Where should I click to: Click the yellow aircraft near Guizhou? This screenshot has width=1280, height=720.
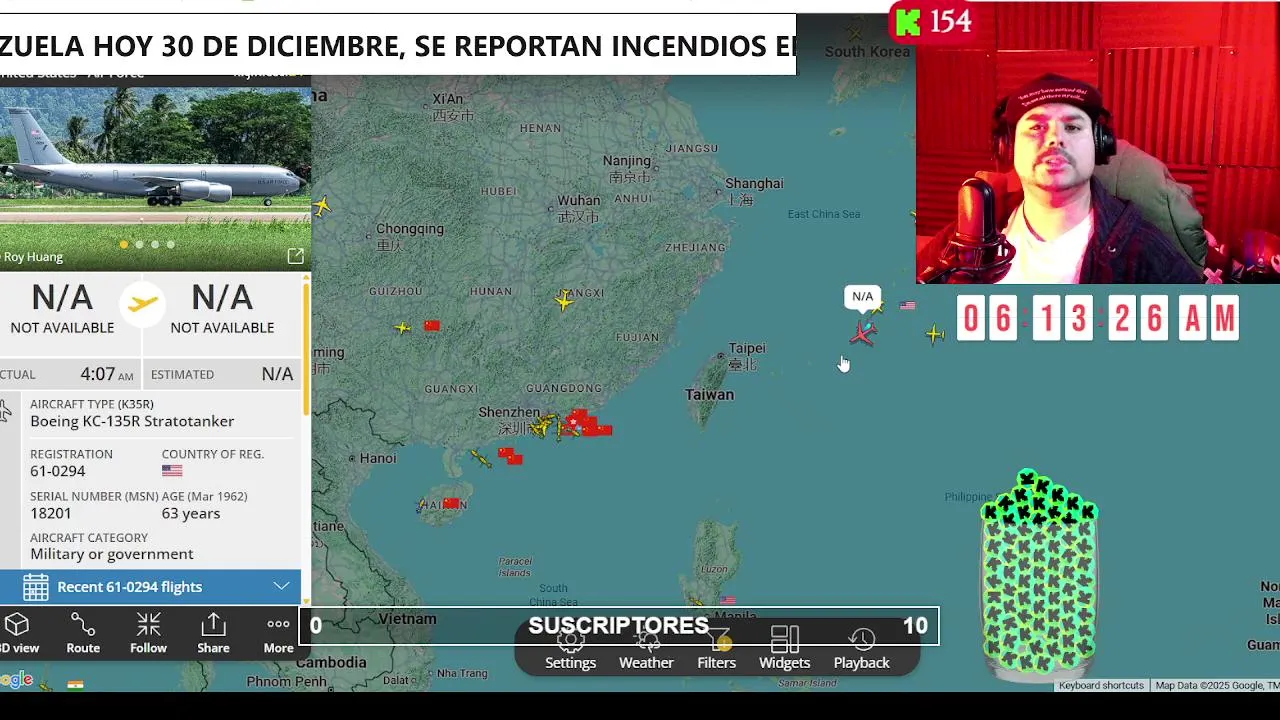(402, 327)
